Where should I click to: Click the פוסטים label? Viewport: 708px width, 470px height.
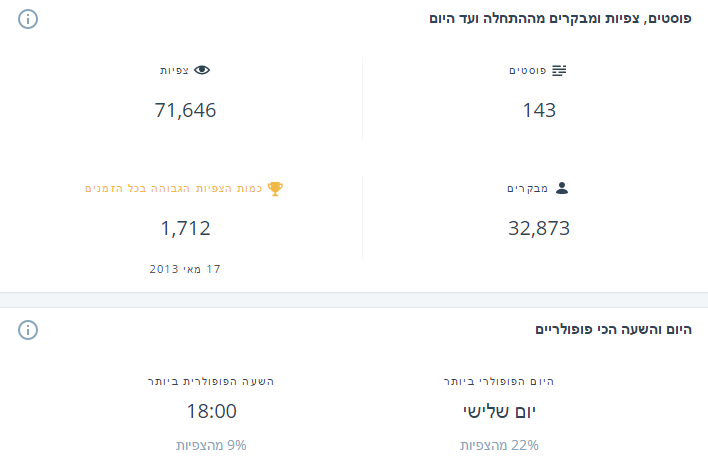527,71
